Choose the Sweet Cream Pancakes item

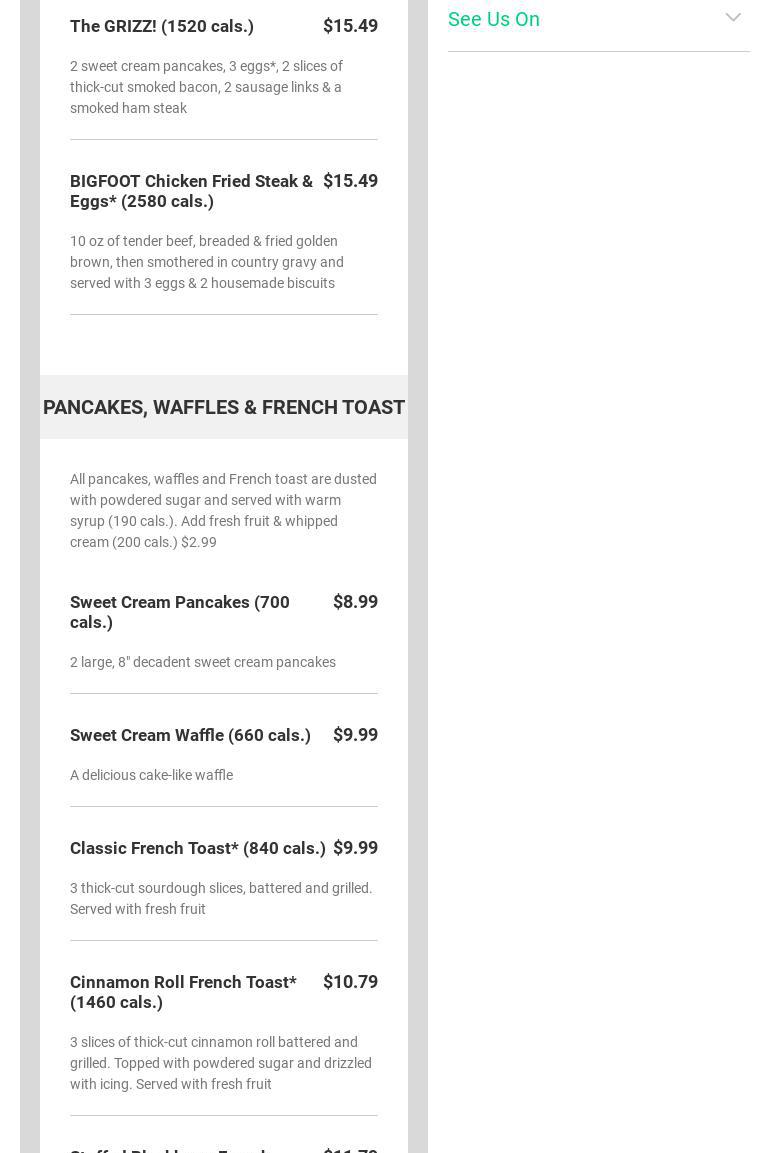(x=180, y=612)
